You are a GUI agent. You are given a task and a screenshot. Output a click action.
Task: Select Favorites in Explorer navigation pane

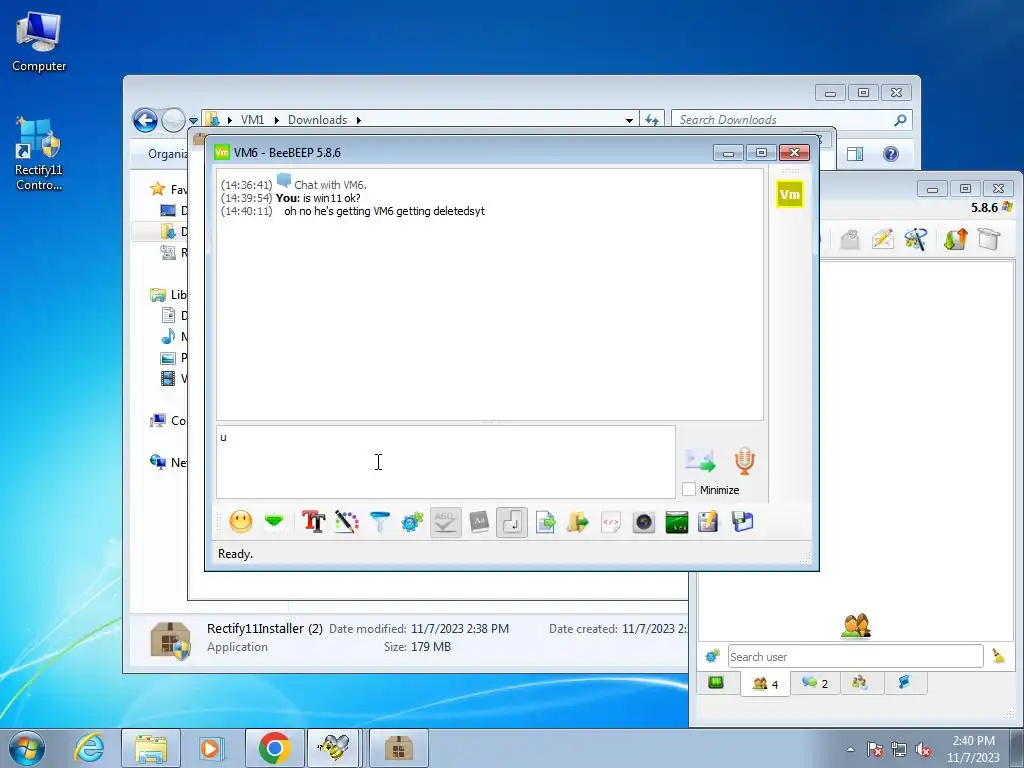(167, 189)
